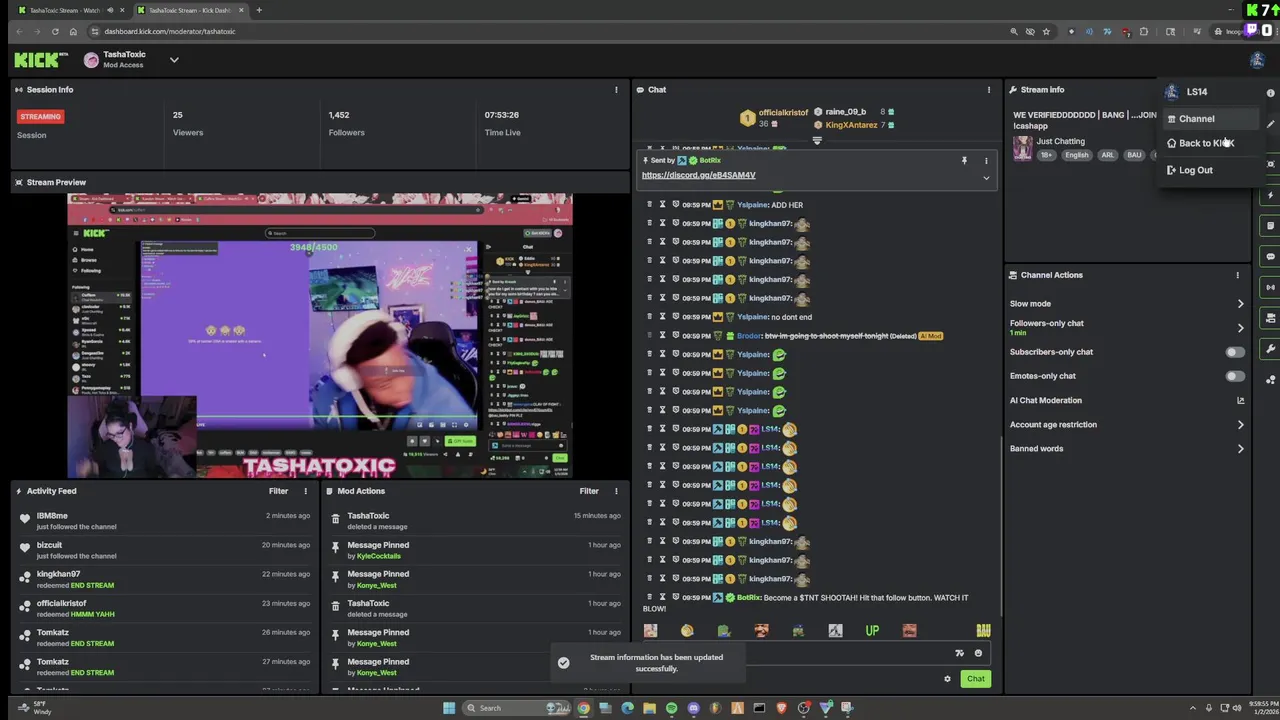Open the emote picker in chat input
1280x720 pixels.
(x=978, y=653)
